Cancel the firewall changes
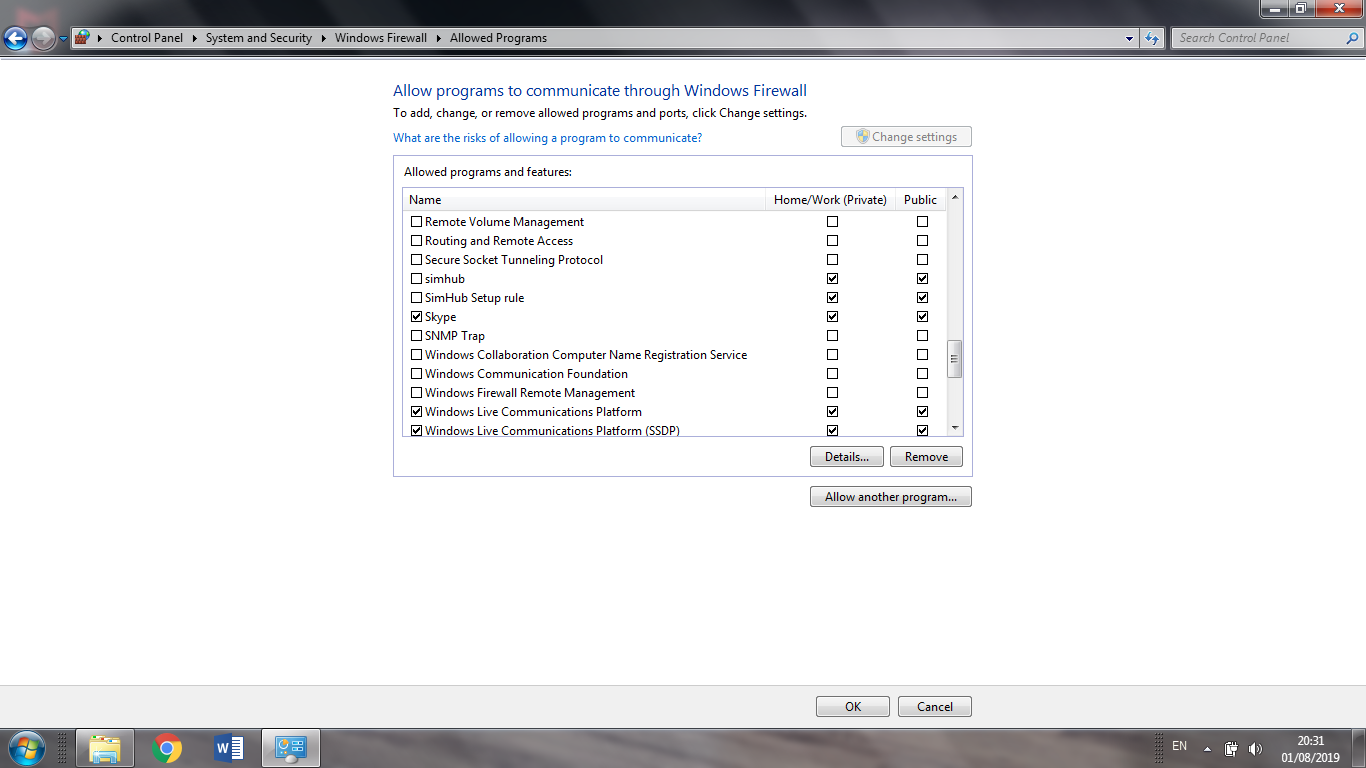1366x768 pixels. click(935, 706)
